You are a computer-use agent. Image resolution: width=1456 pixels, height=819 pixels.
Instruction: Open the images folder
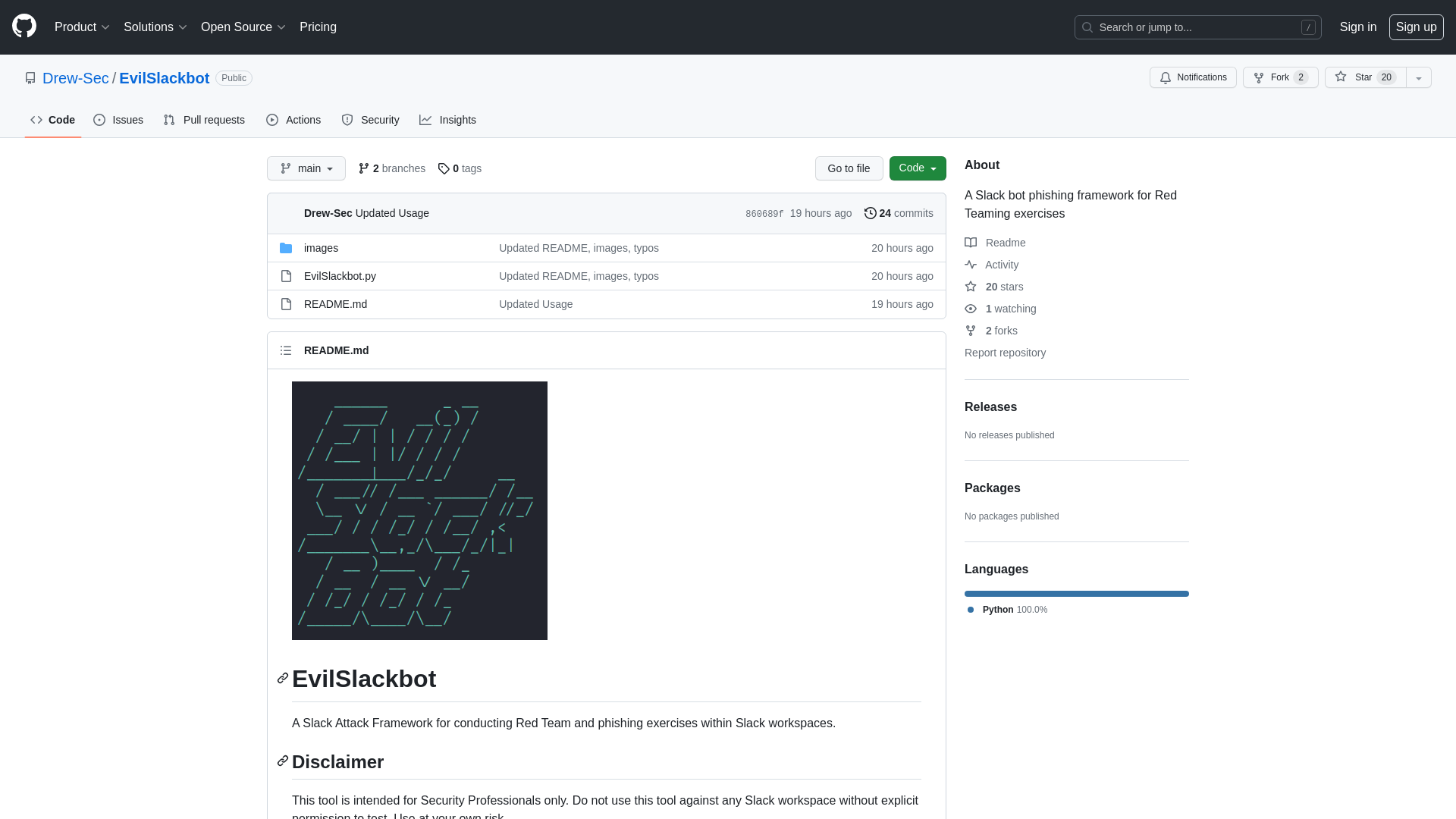pyautogui.click(x=321, y=248)
